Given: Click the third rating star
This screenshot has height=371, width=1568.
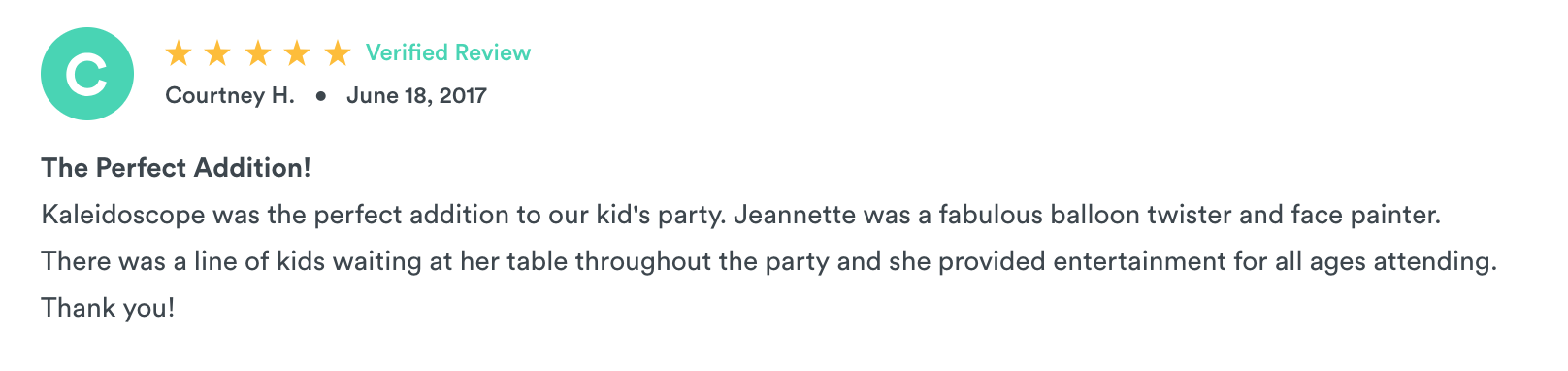Looking at the screenshot, I should click(258, 52).
